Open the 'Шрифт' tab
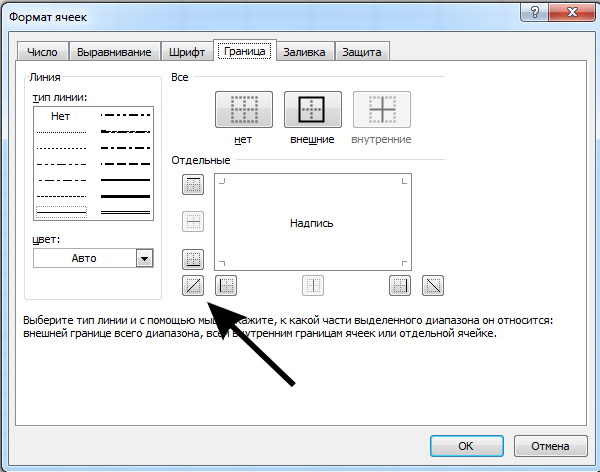 click(x=187, y=52)
